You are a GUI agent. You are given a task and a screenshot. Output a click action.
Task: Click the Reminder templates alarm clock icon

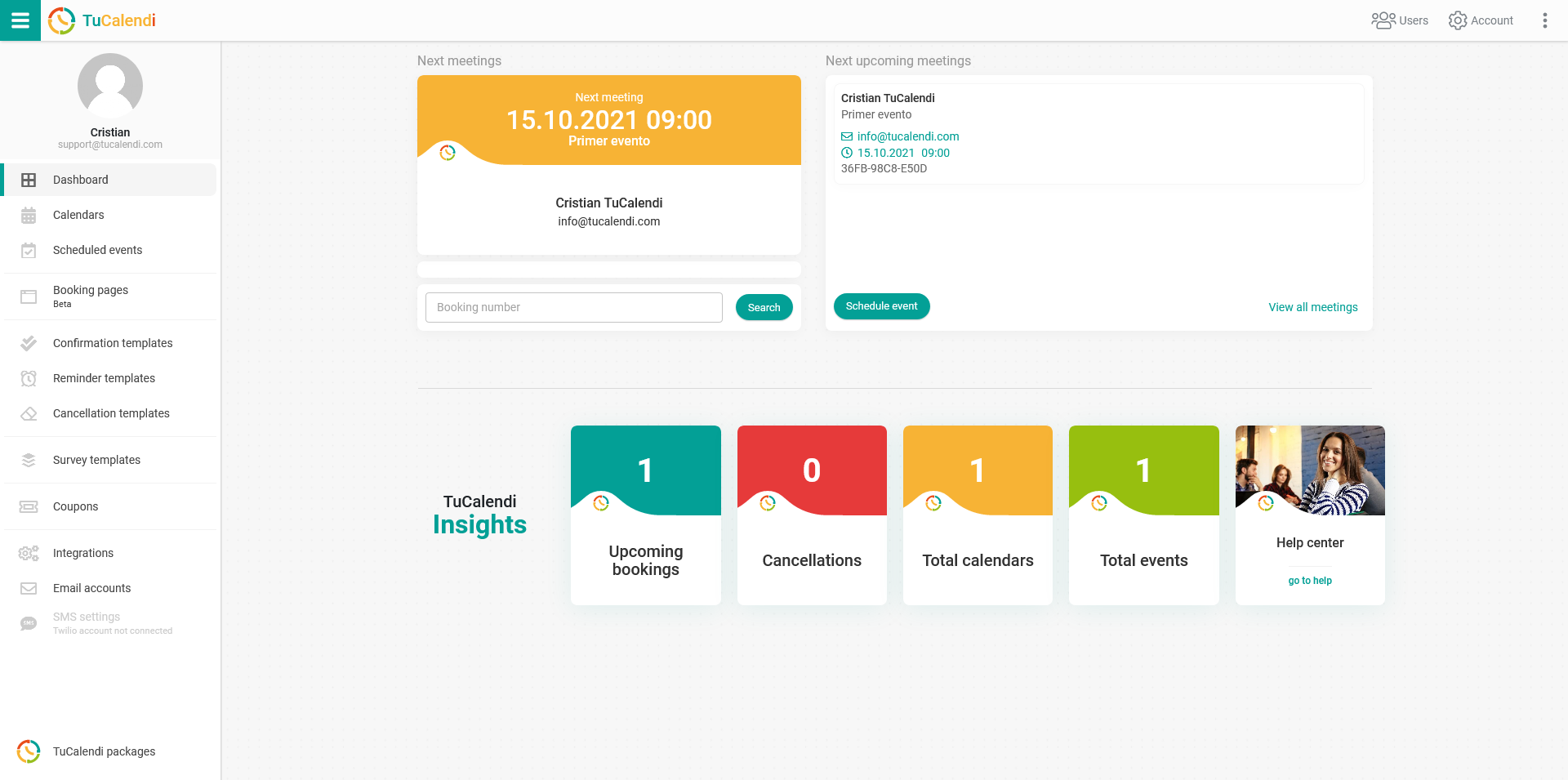(x=29, y=378)
